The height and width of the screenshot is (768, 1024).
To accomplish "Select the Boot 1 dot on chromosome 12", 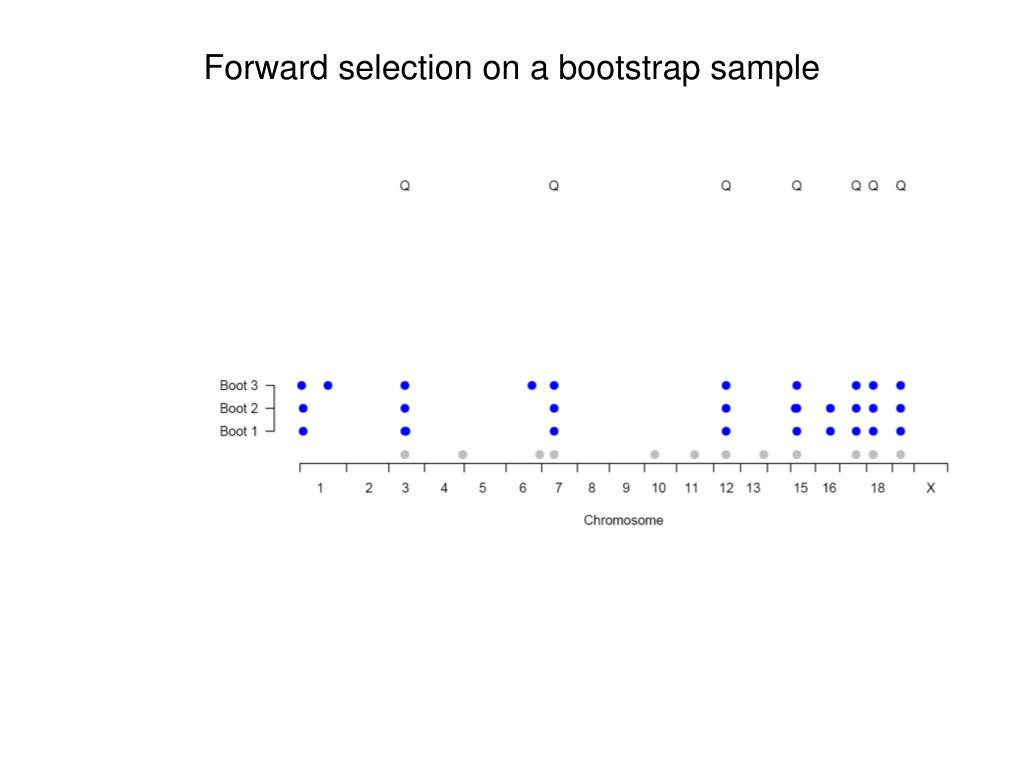I will click(726, 431).
